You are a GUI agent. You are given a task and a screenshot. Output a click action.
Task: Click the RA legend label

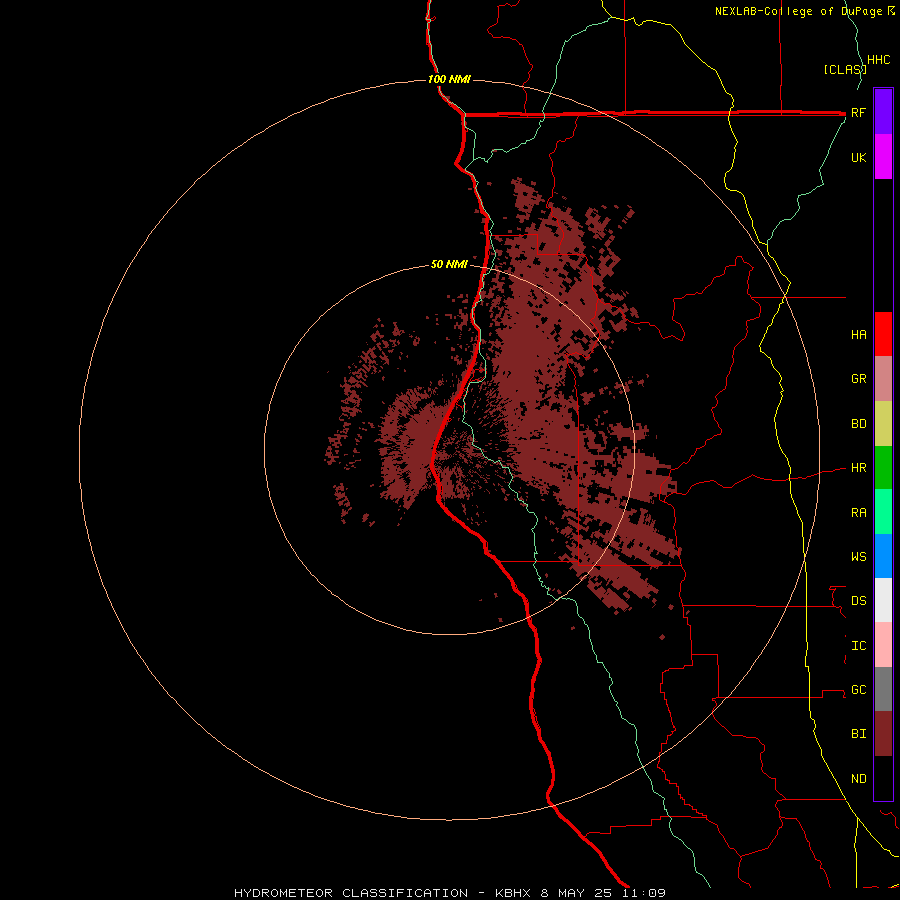point(858,513)
